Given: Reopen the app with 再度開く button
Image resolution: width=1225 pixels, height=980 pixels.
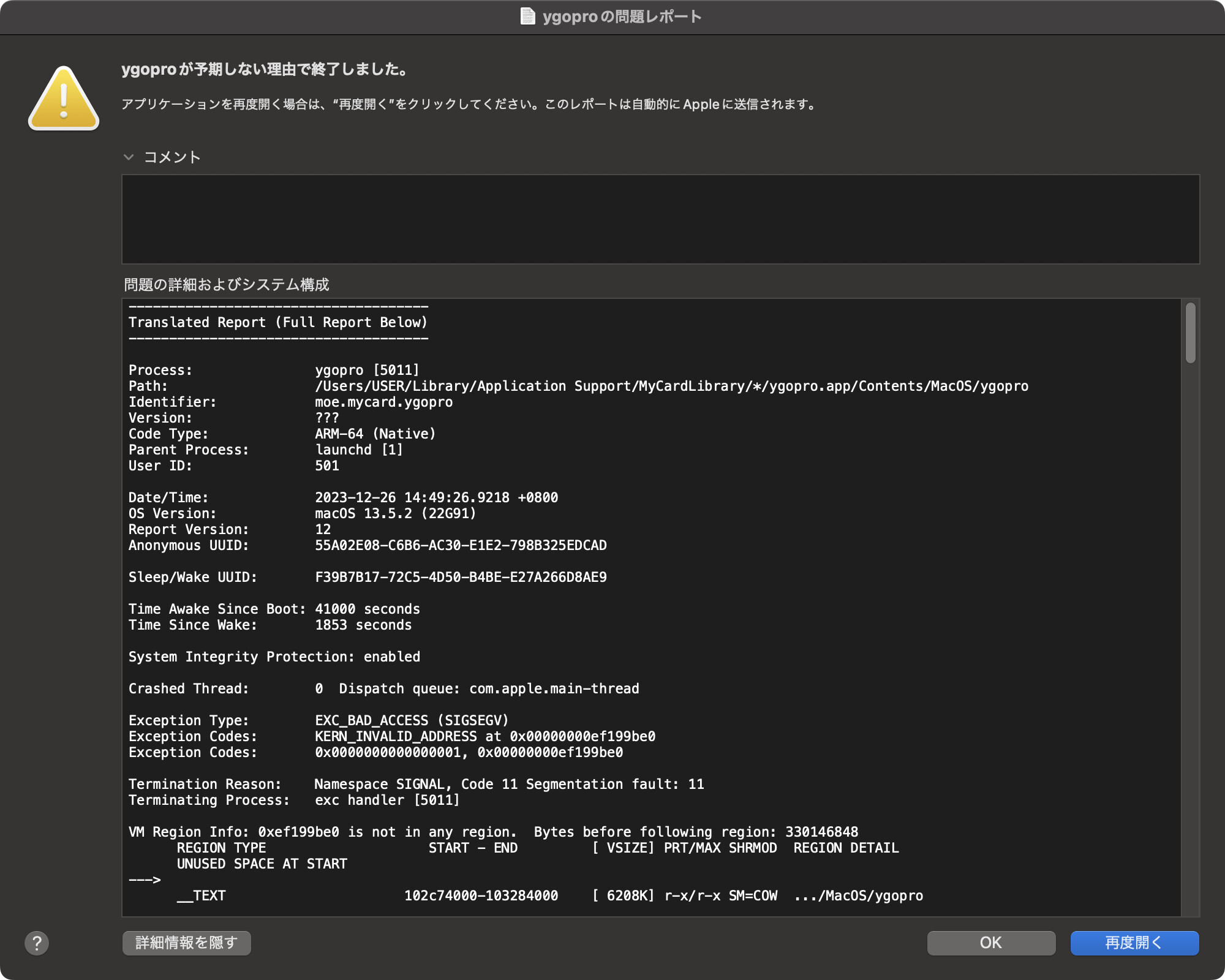Looking at the screenshot, I should 1134,943.
